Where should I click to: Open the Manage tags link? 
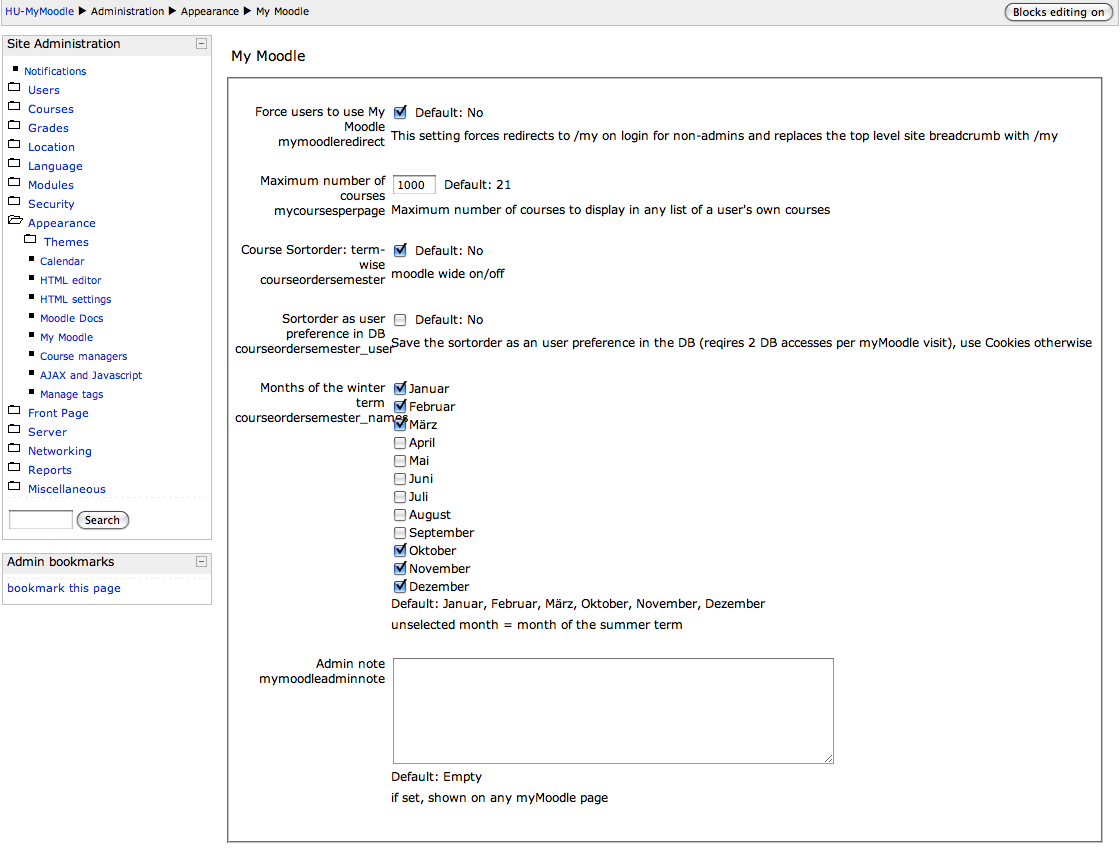tap(71, 394)
